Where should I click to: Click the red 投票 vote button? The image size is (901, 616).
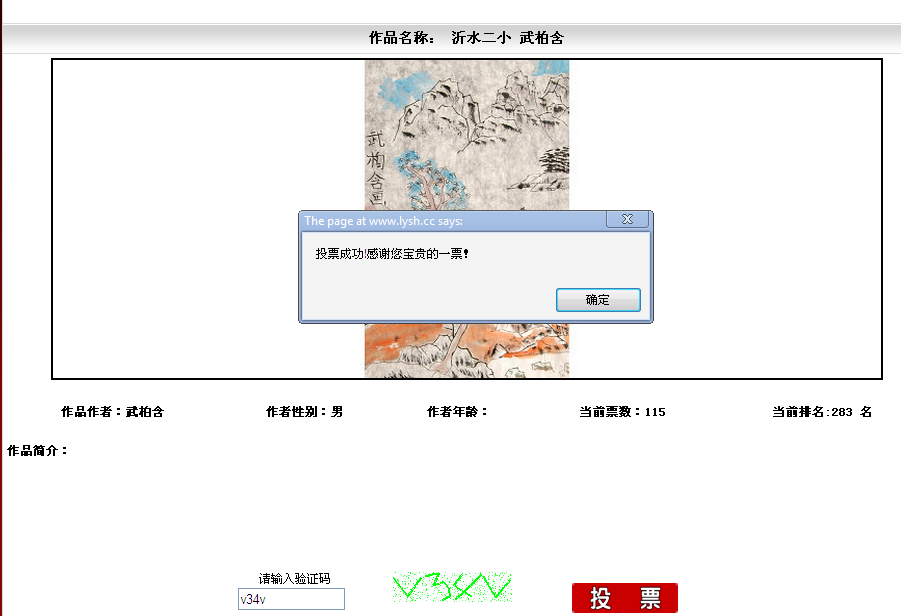(x=625, y=598)
